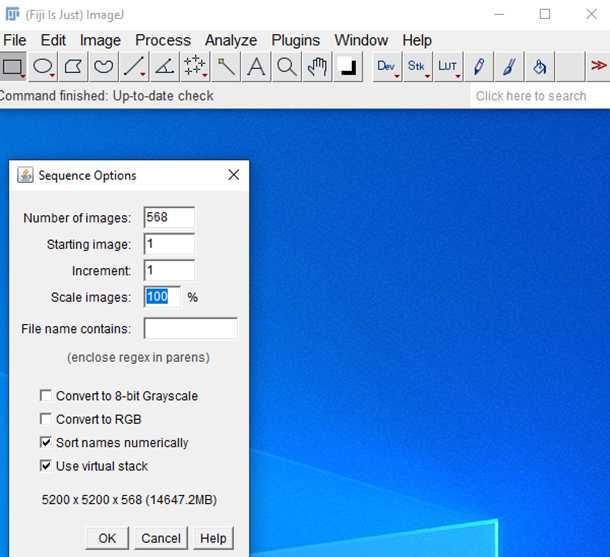
Task: Open the LUT lookup tables menu
Action: (x=448, y=67)
